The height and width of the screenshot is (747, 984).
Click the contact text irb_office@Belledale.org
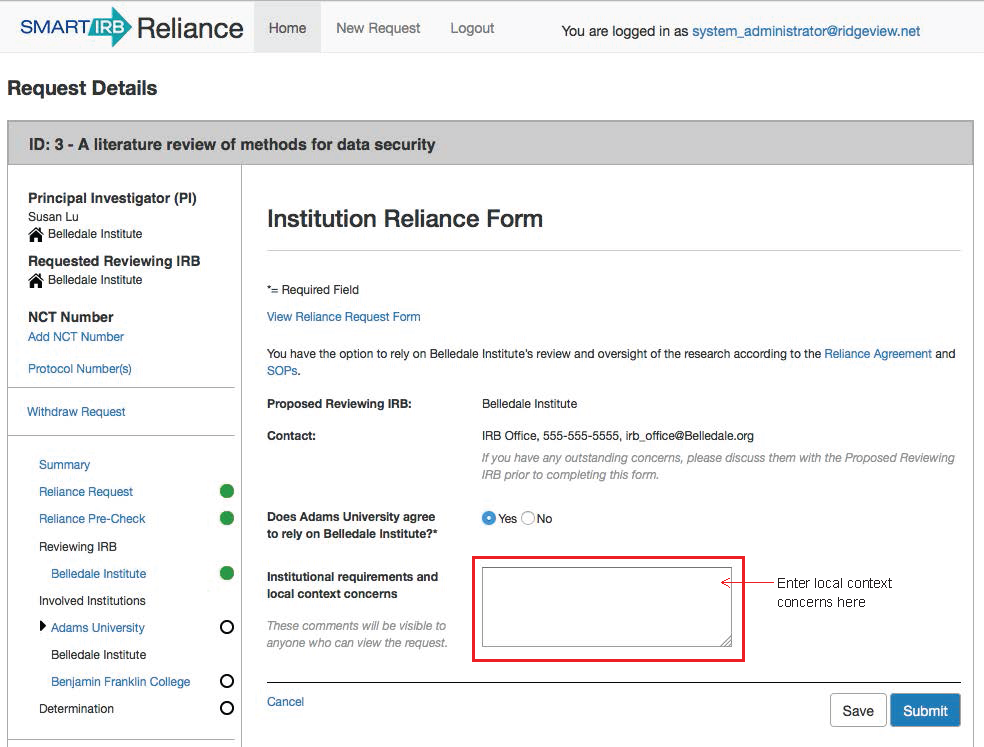[x=690, y=436]
